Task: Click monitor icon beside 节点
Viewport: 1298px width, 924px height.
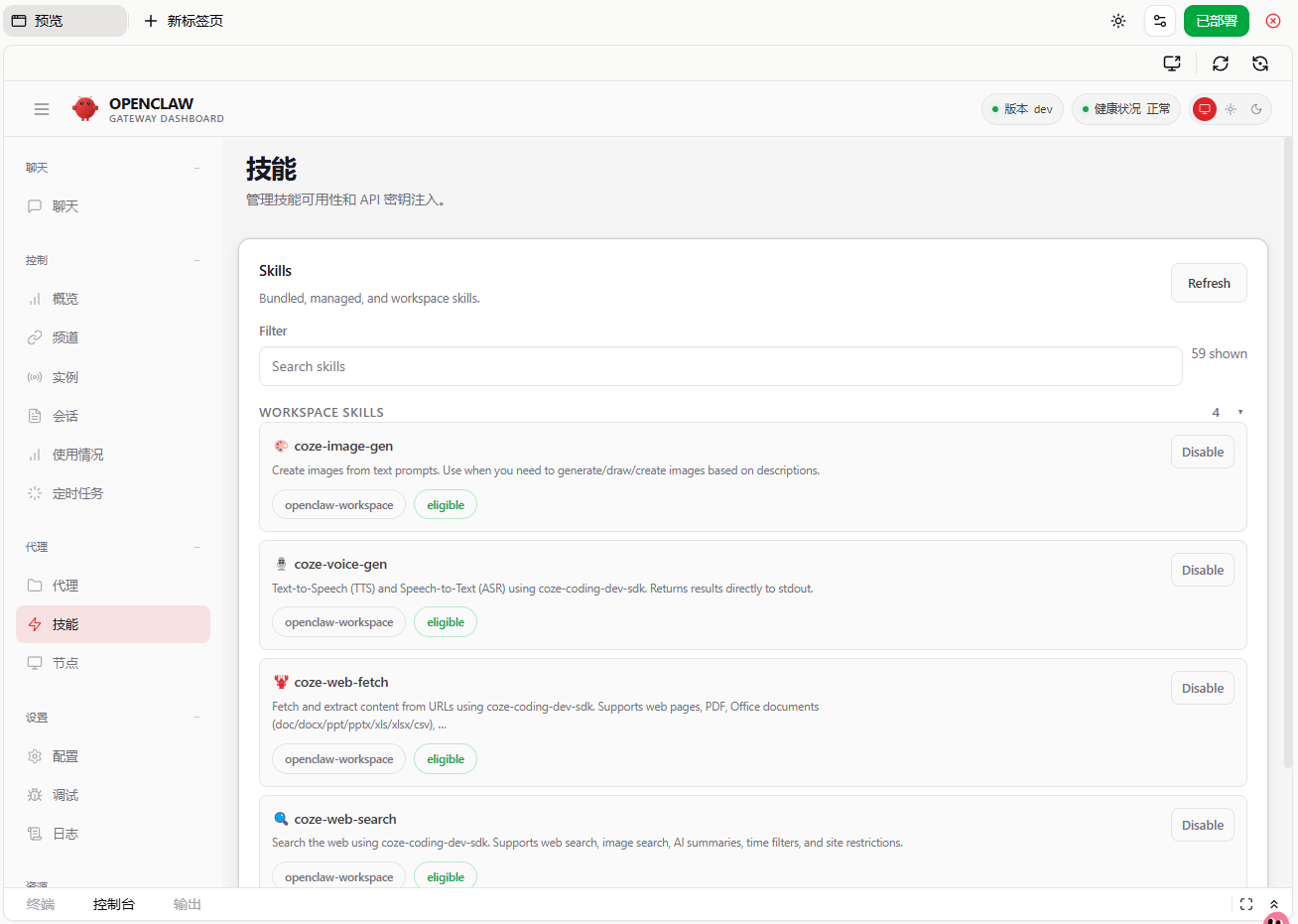Action: pos(35,663)
